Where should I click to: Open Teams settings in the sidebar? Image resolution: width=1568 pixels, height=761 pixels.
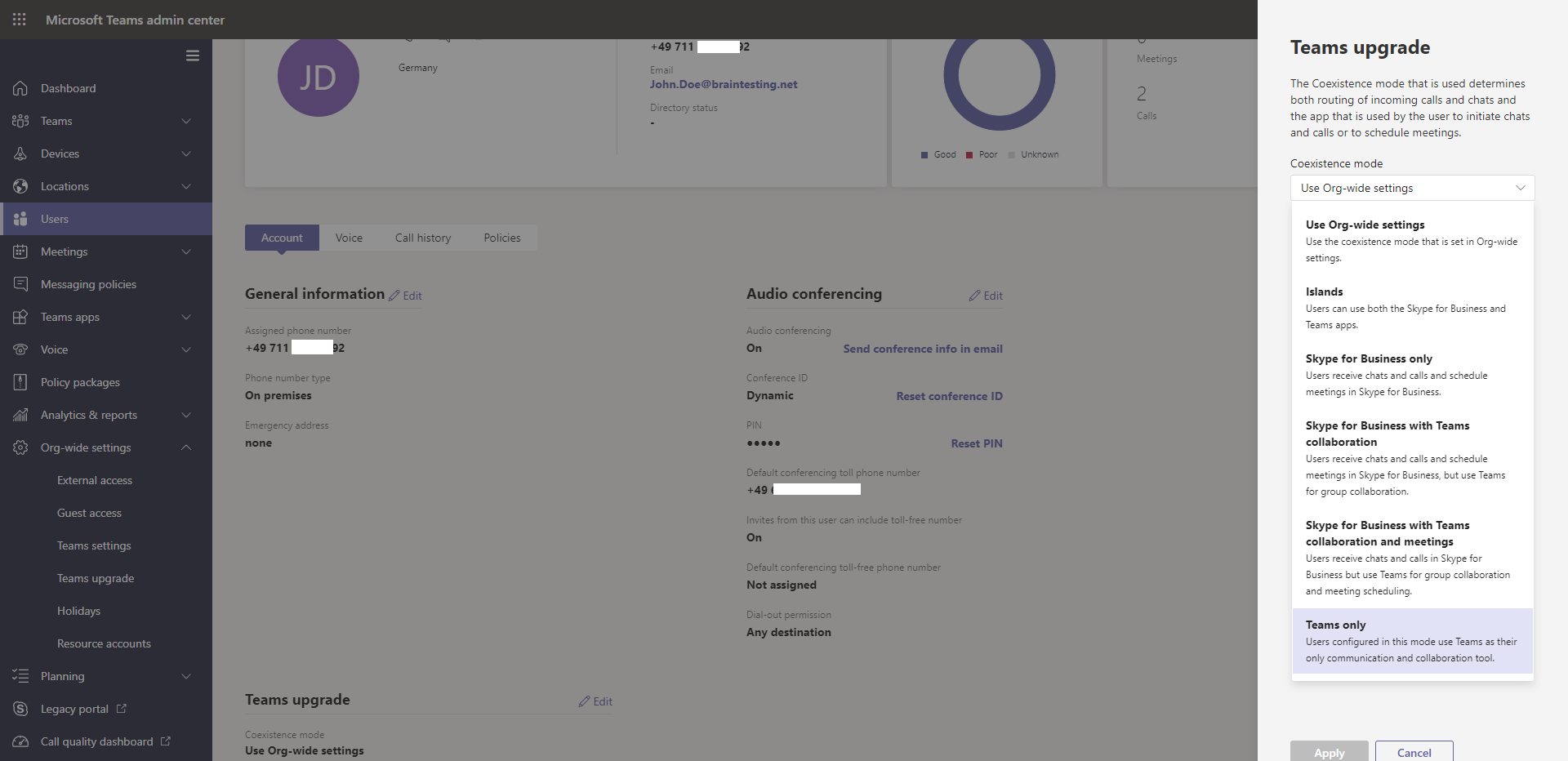pyautogui.click(x=94, y=545)
